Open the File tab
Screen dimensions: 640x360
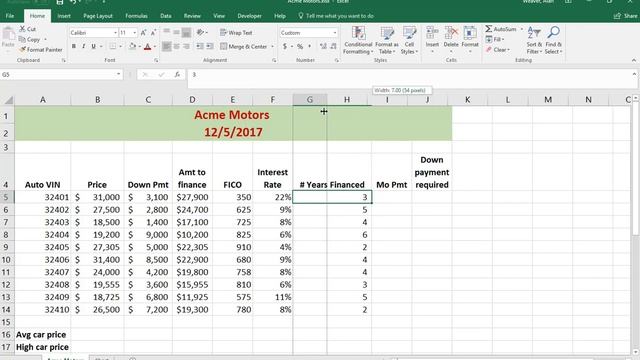[x=10, y=16]
